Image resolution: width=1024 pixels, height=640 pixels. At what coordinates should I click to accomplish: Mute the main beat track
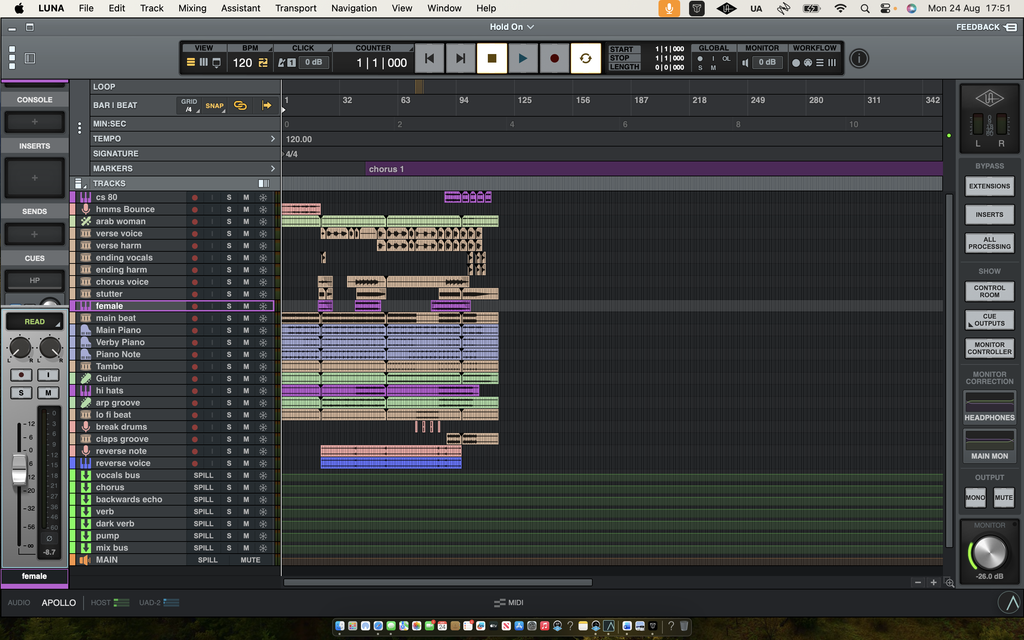coord(246,318)
